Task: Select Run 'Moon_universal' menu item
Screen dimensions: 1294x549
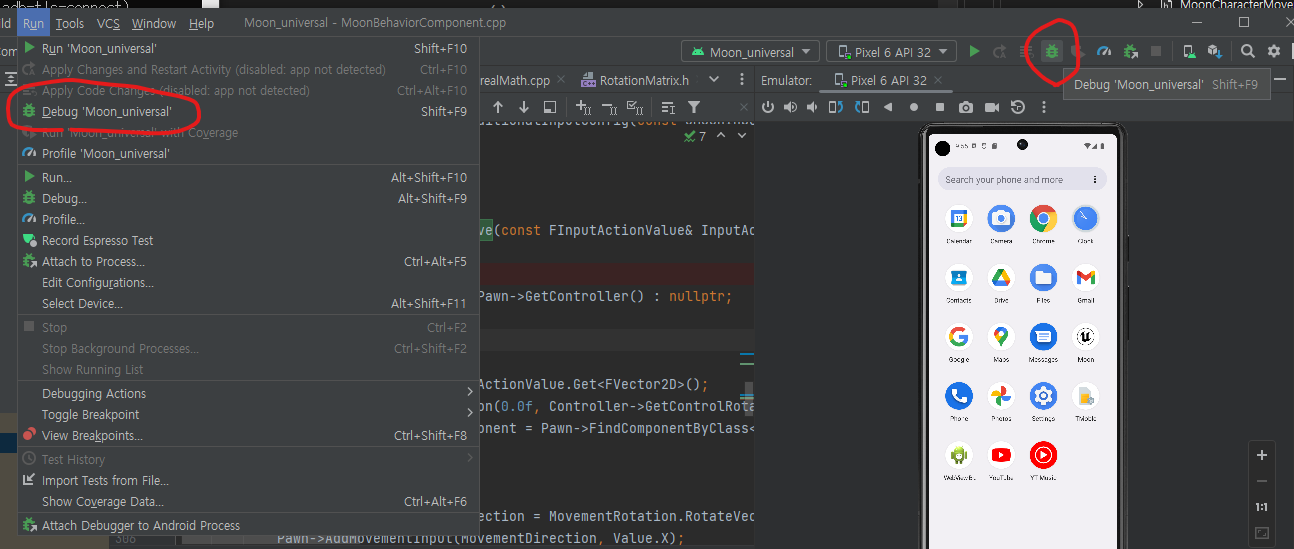Action: pyautogui.click(x=248, y=48)
